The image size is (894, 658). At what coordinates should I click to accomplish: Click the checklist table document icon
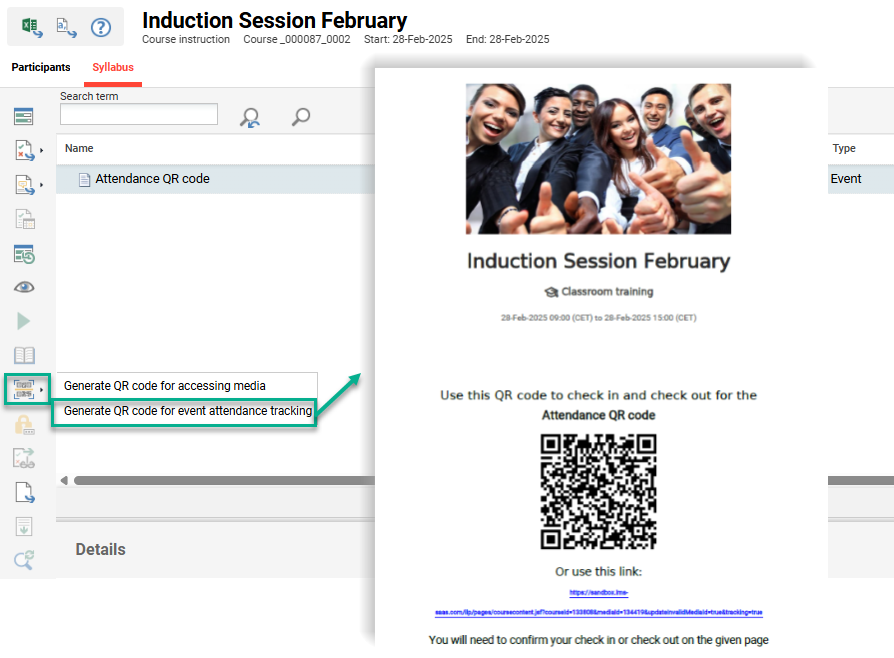click(25, 219)
